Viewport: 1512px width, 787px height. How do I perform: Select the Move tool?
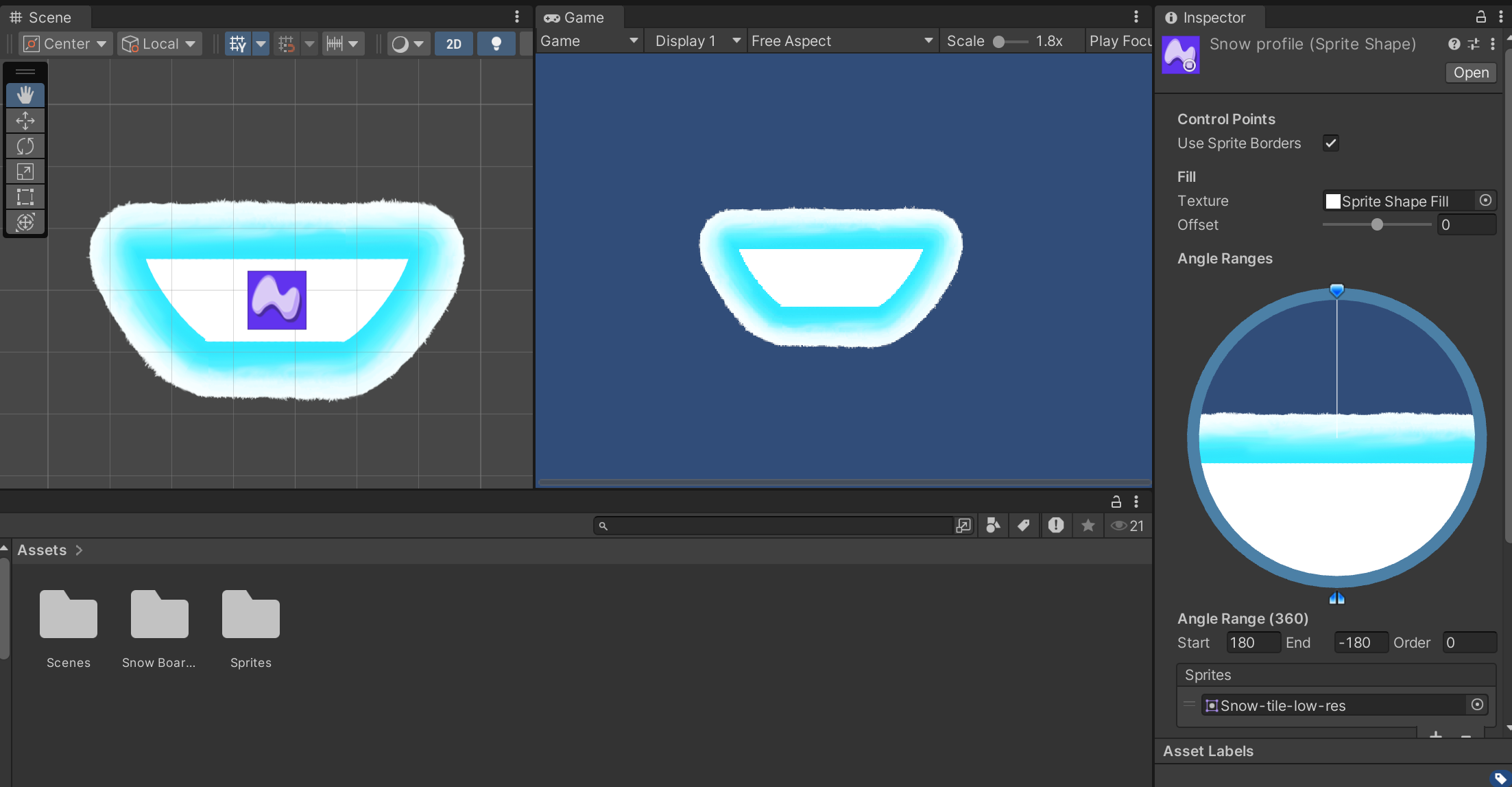pyautogui.click(x=25, y=121)
